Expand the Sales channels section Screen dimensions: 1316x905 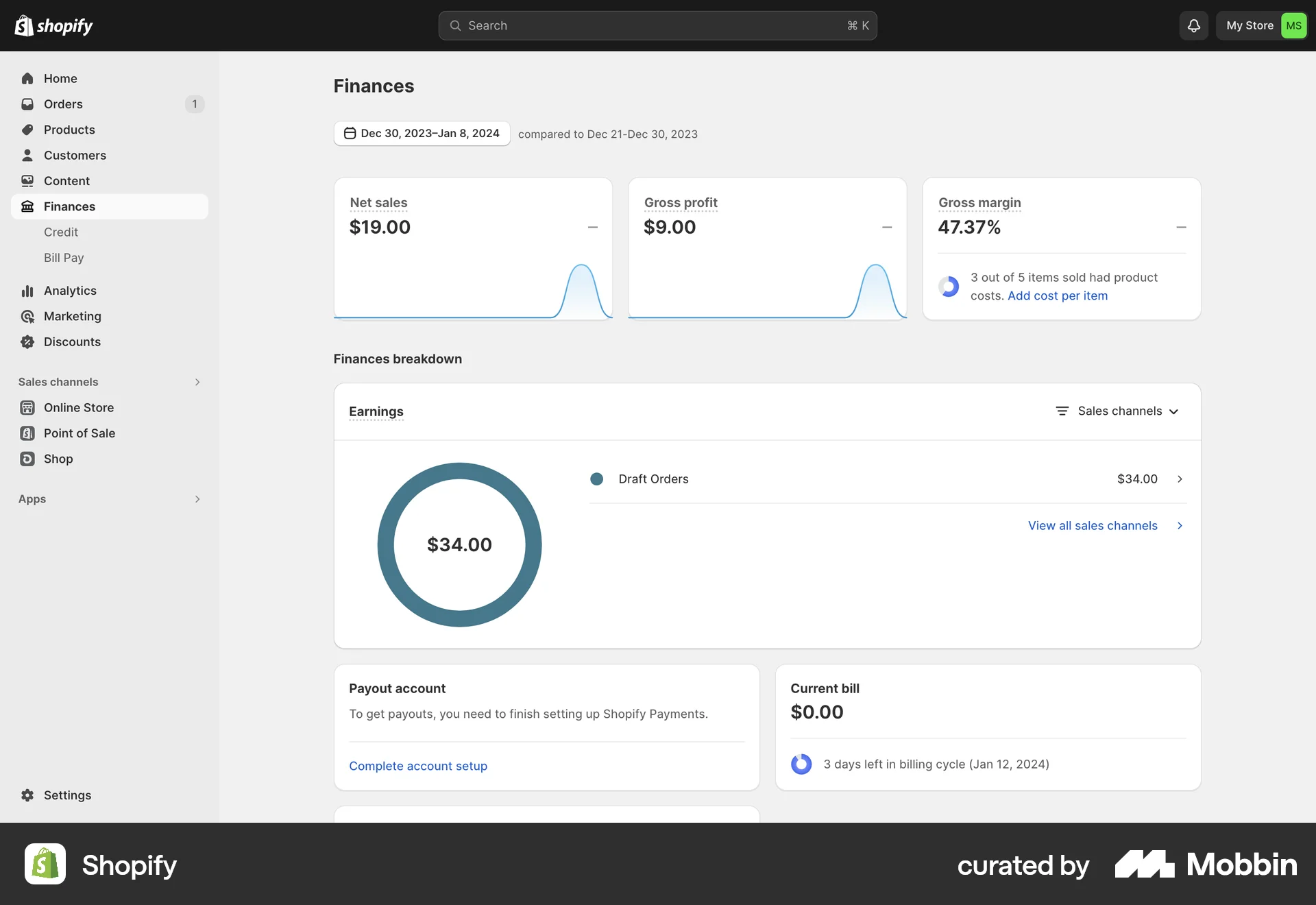[x=197, y=382]
